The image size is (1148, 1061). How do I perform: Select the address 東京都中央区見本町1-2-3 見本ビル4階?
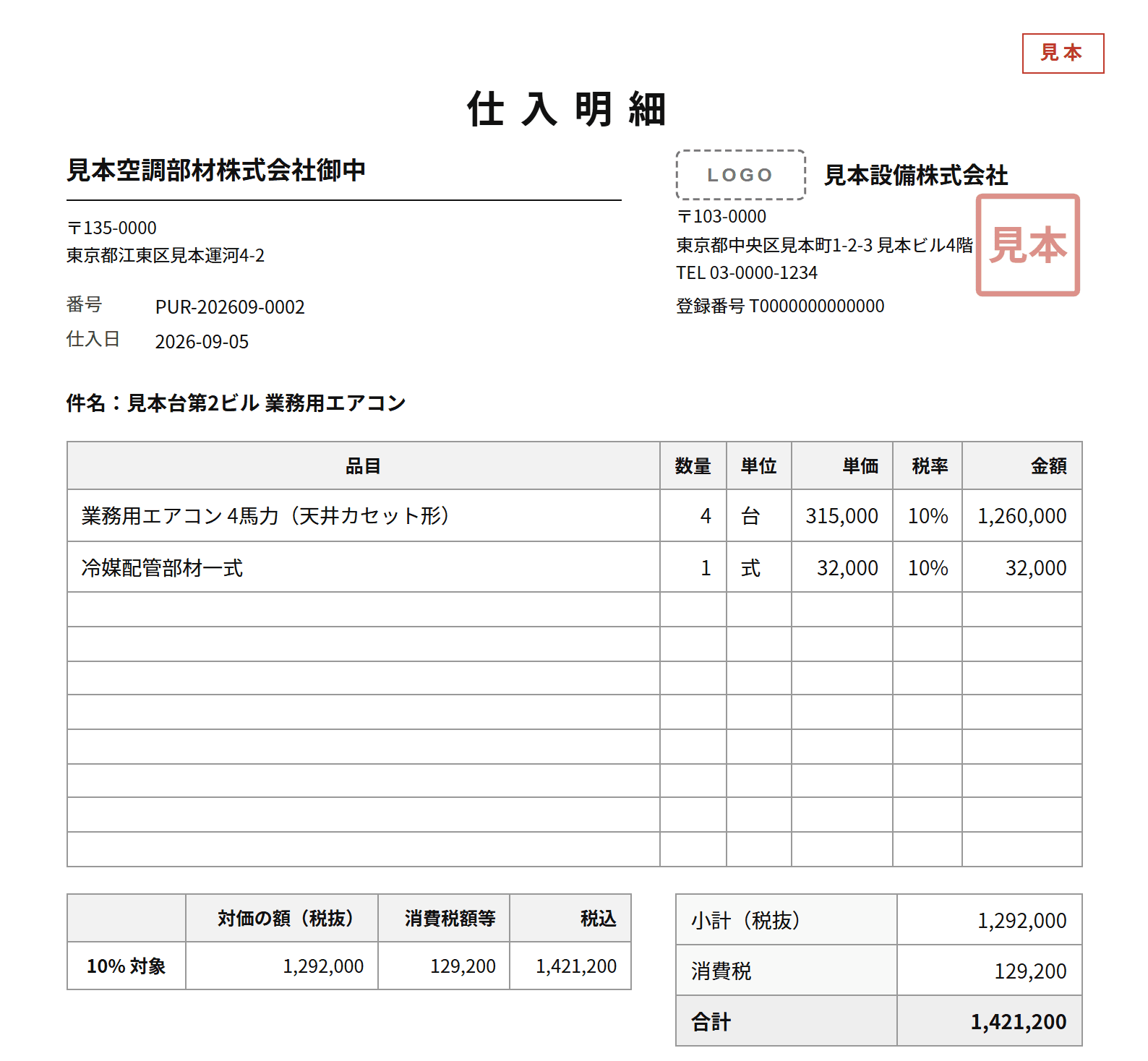[825, 245]
